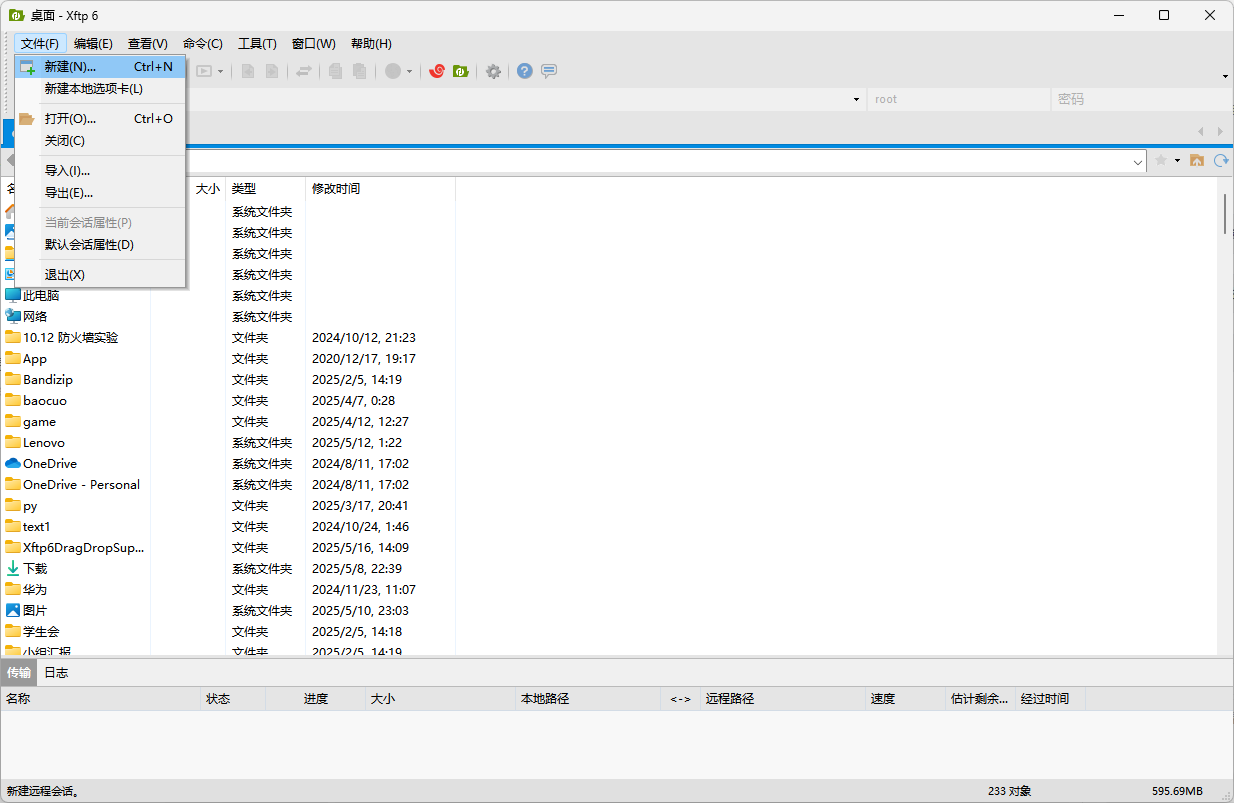Click the grayed copy toolbar icon
Viewport: 1234px width, 803px height.
coord(335,71)
